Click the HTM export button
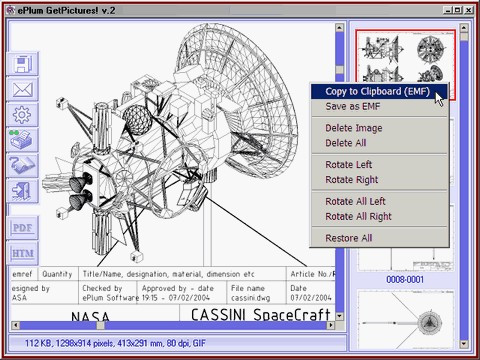The height and width of the screenshot is (360, 480). 23,253
